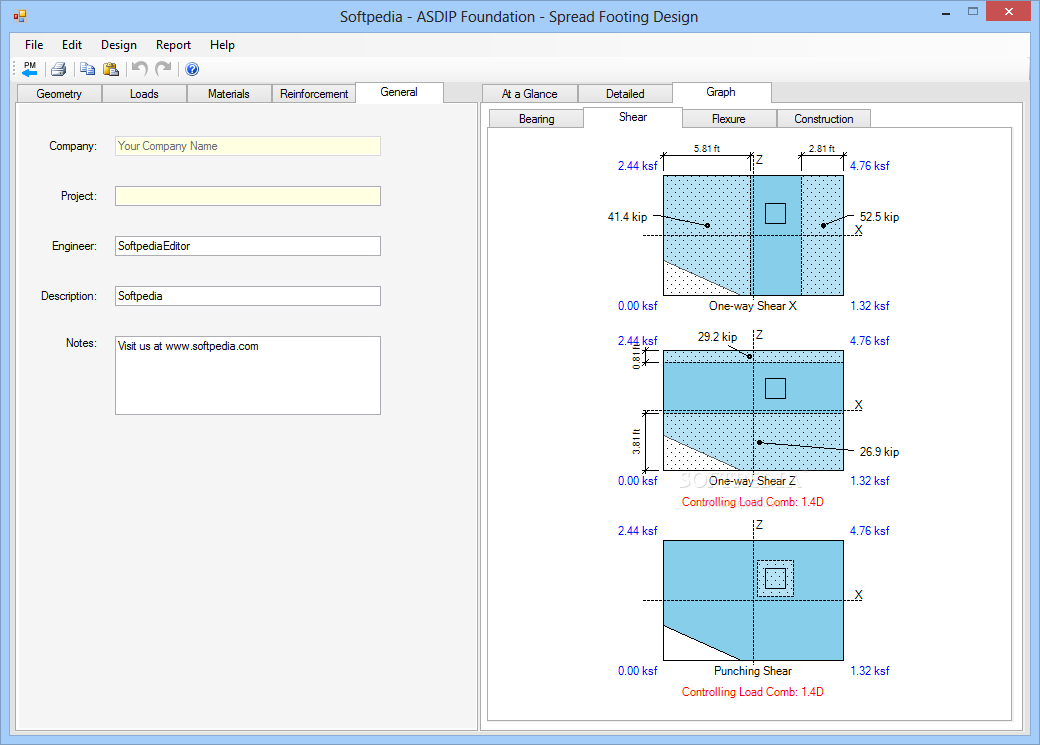Screen dimensions: 1040x745
Task: Select the Graph tab
Action: click(721, 92)
